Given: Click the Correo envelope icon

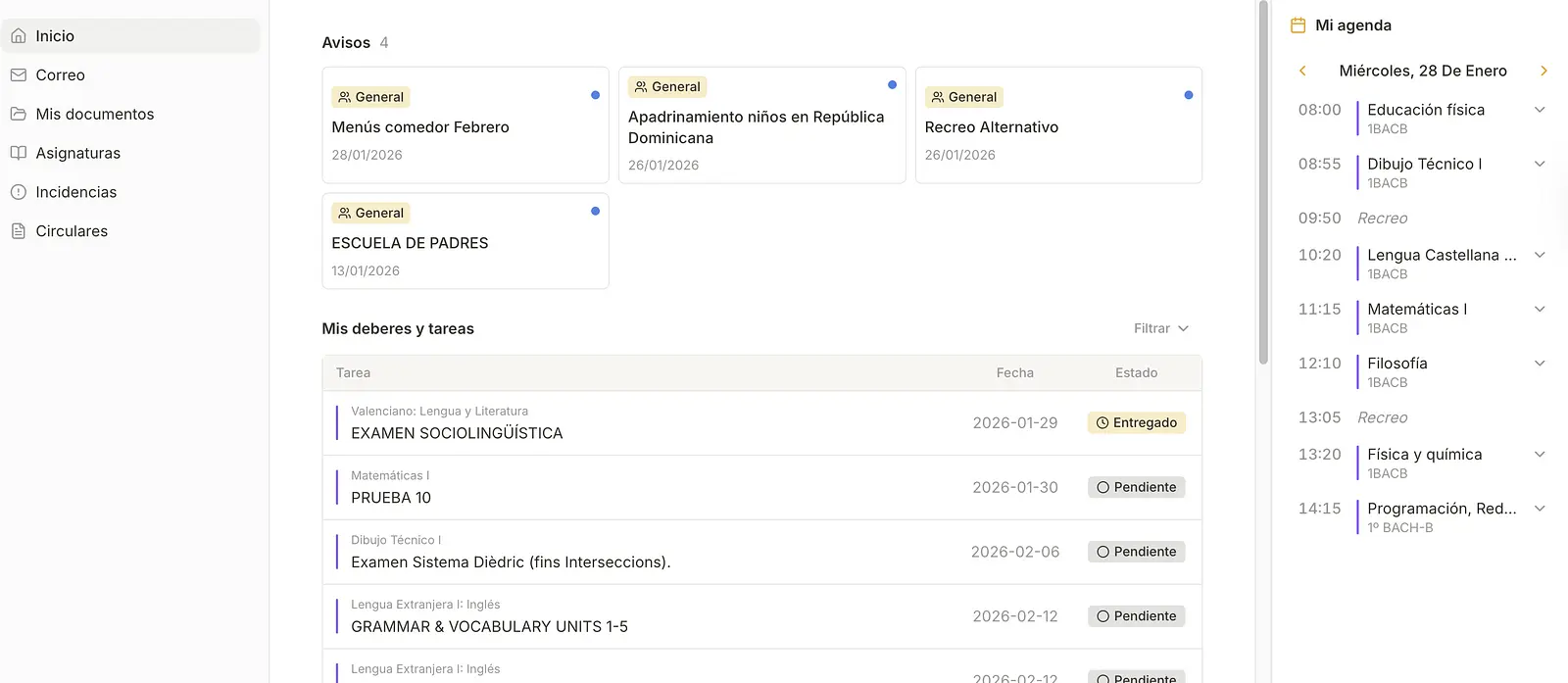Looking at the screenshot, I should (x=19, y=75).
